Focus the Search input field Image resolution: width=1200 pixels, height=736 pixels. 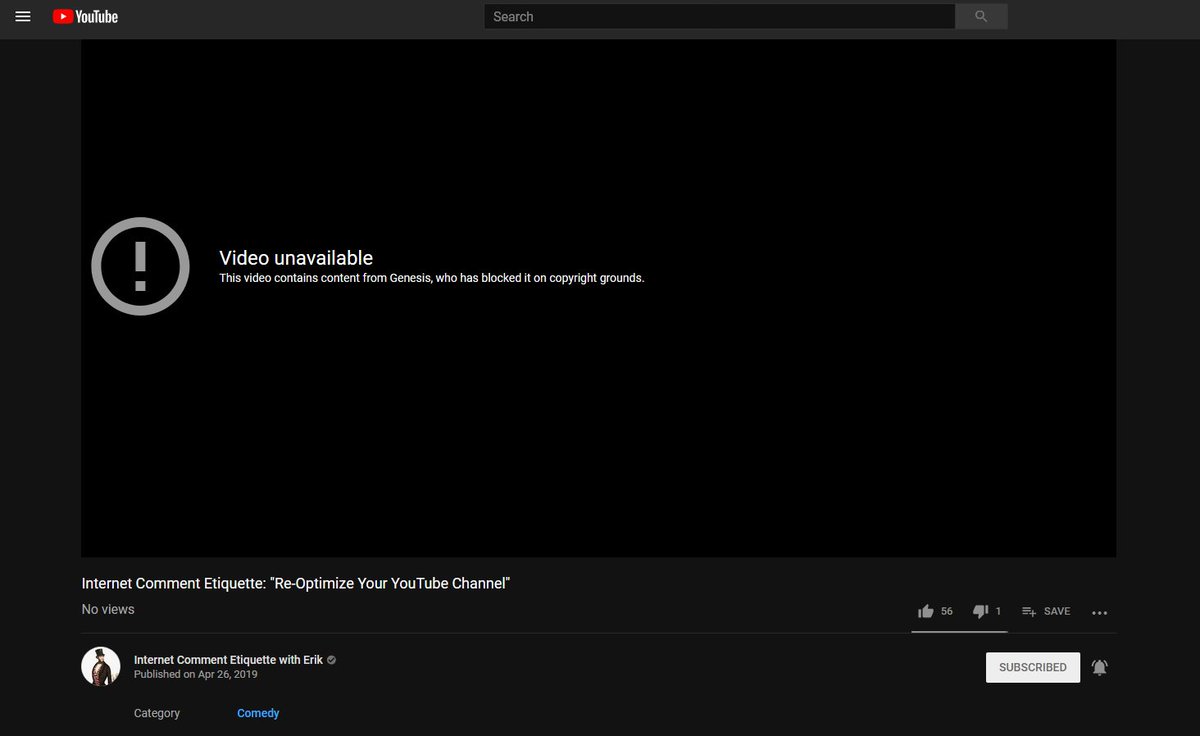click(x=720, y=17)
